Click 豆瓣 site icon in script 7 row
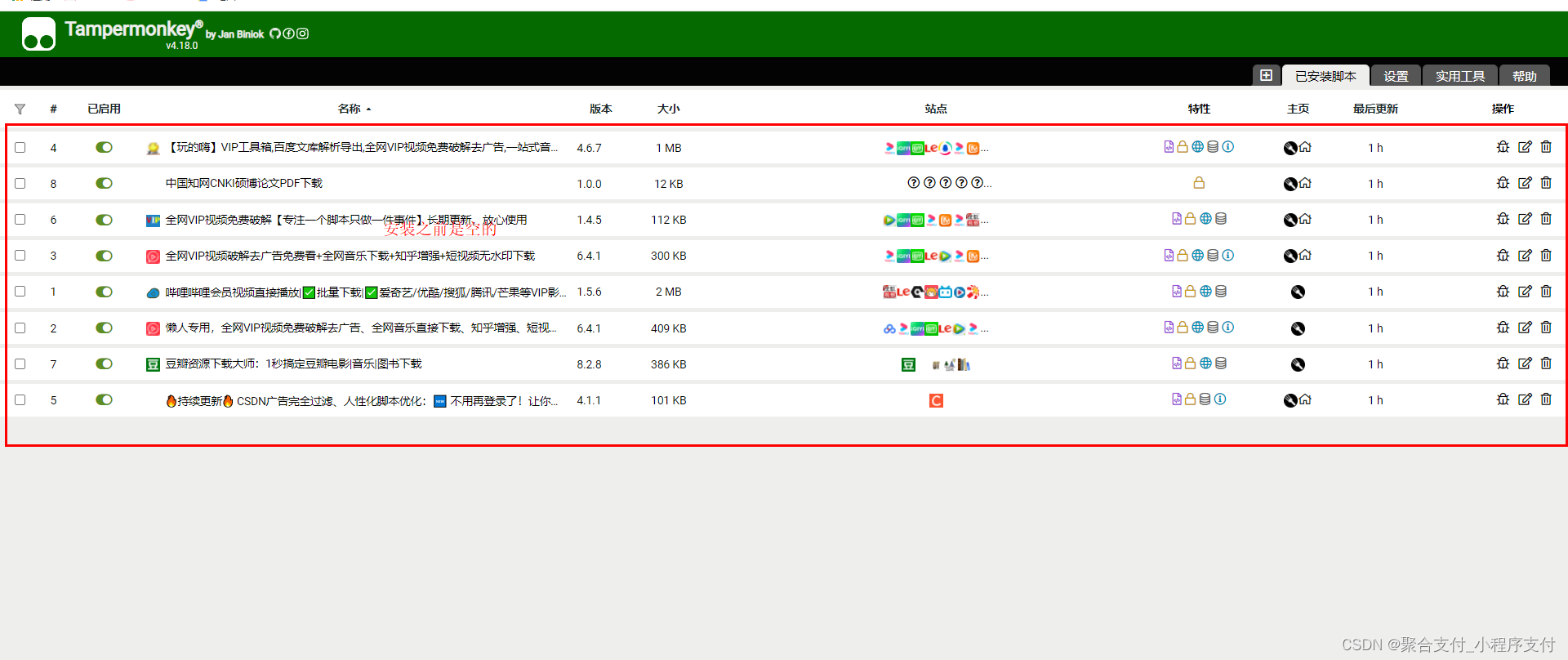 pyautogui.click(x=908, y=365)
